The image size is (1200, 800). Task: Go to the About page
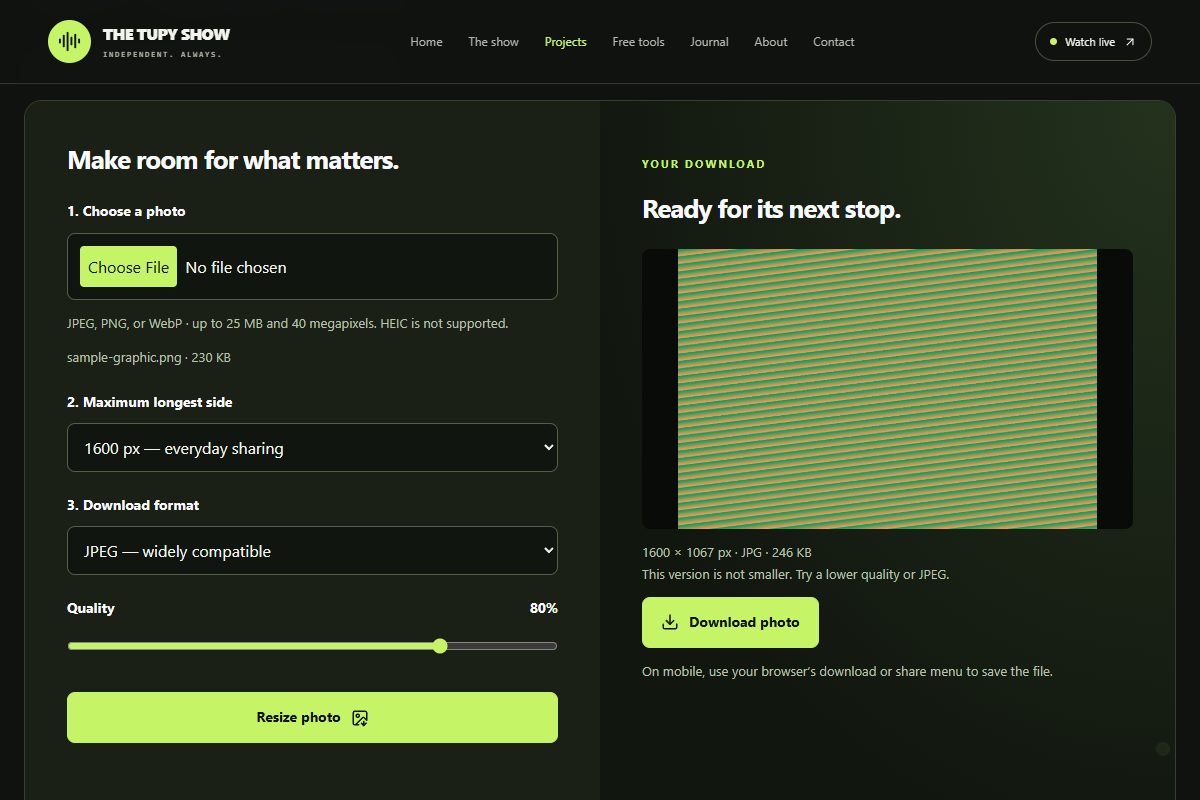click(x=771, y=42)
